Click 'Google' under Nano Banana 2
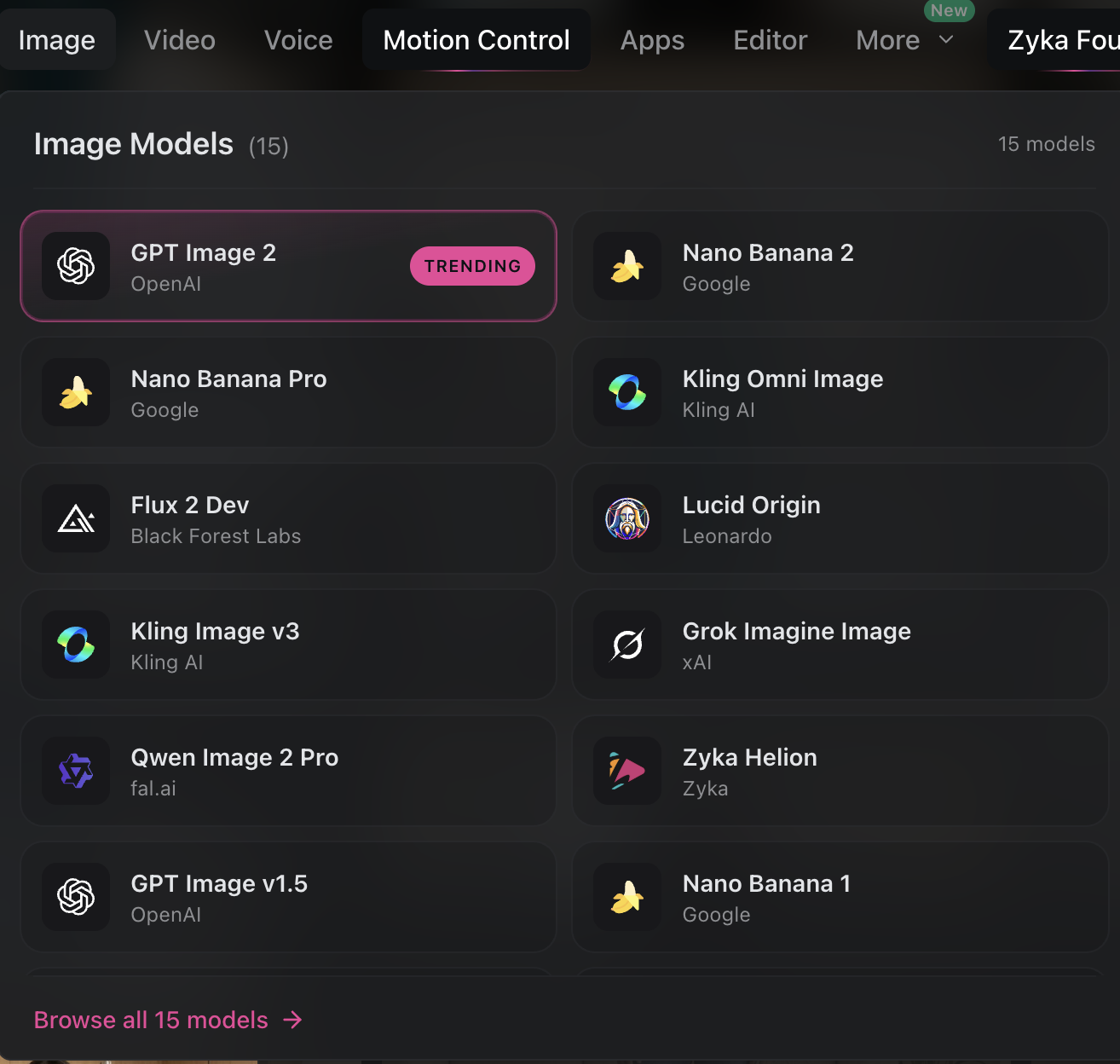Image resolution: width=1120 pixels, height=1064 pixels. 717,284
